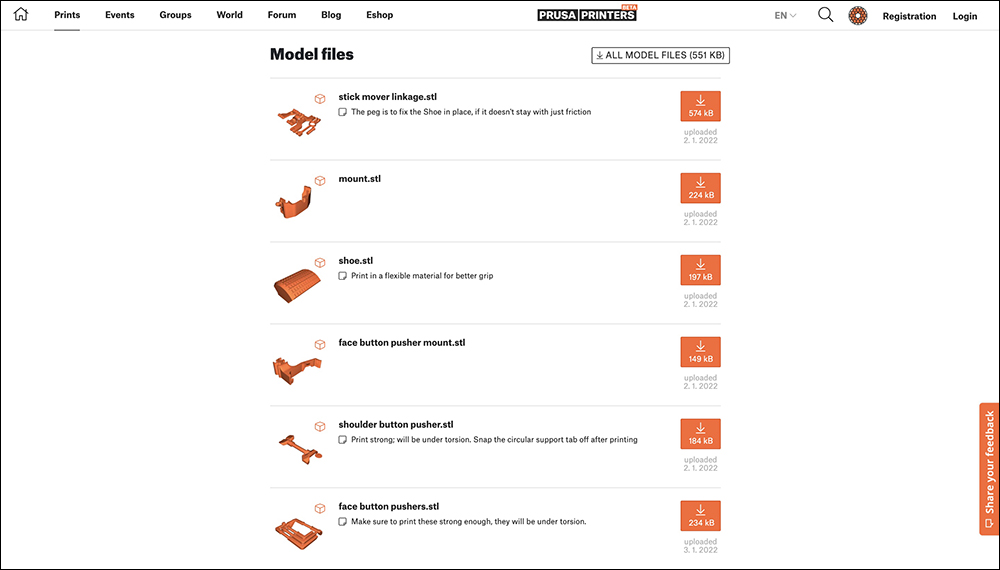Click the Prusa Printers logo
Image resolution: width=1000 pixels, height=570 pixels.
(587, 14)
